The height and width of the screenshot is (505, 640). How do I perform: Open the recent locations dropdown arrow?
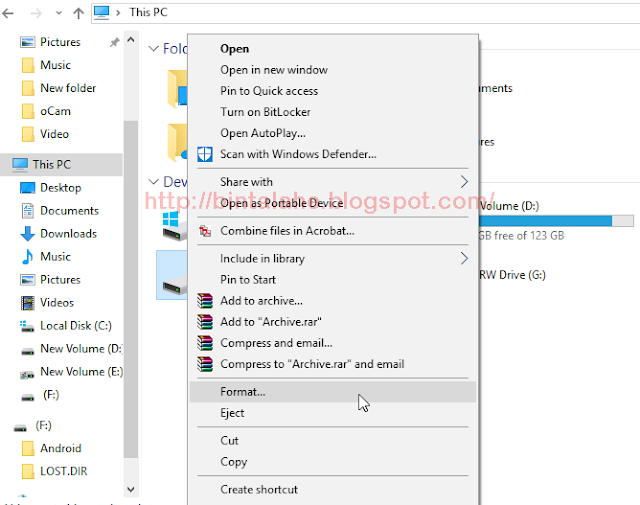click(x=59, y=13)
